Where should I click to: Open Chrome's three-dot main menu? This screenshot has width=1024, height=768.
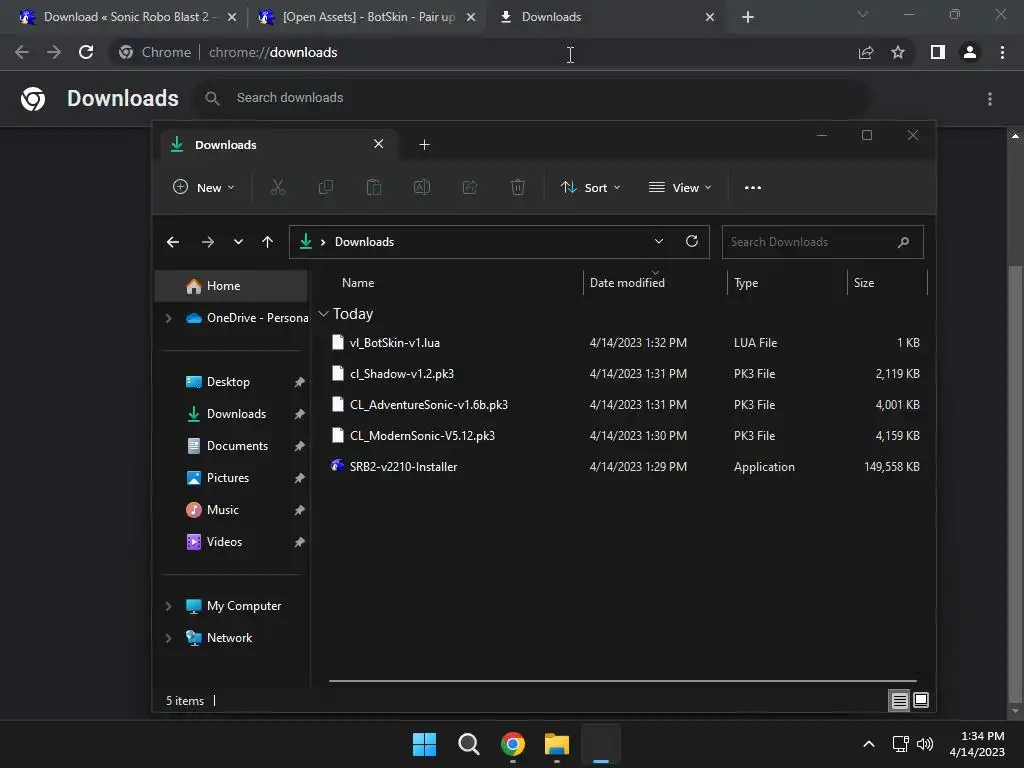click(1002, 52)
